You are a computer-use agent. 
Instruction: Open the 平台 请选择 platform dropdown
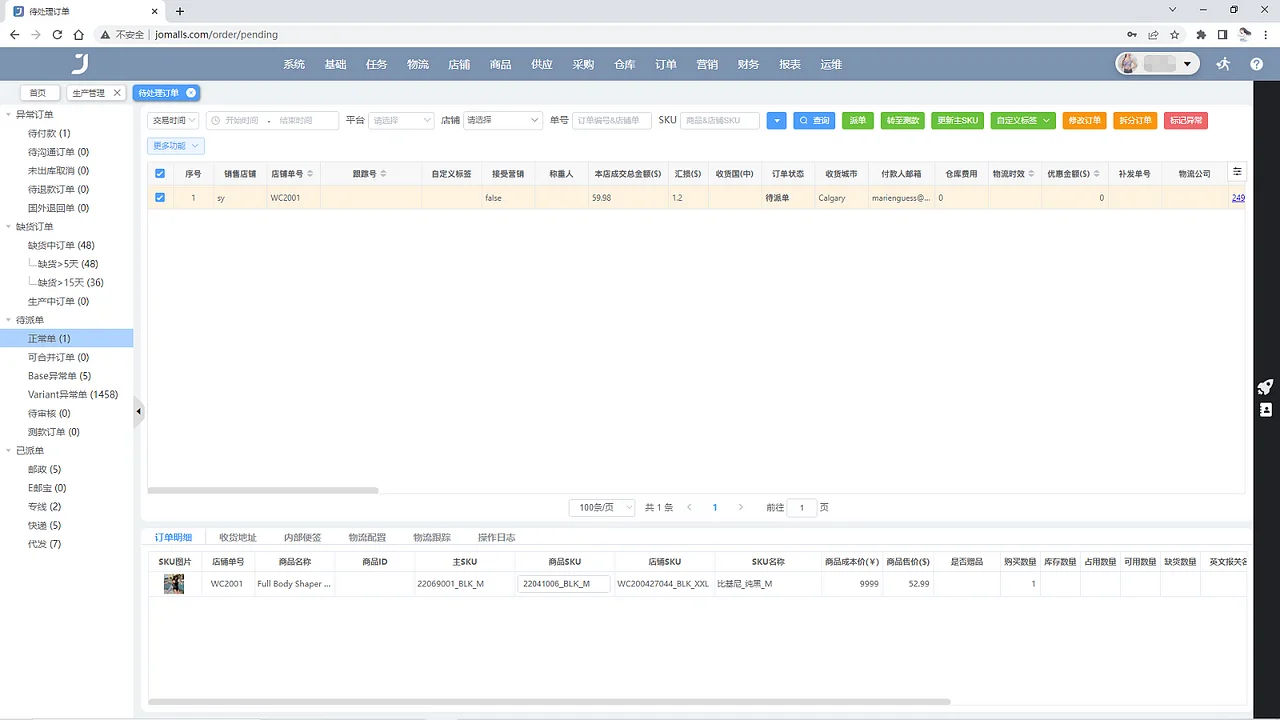pos(400,120)
